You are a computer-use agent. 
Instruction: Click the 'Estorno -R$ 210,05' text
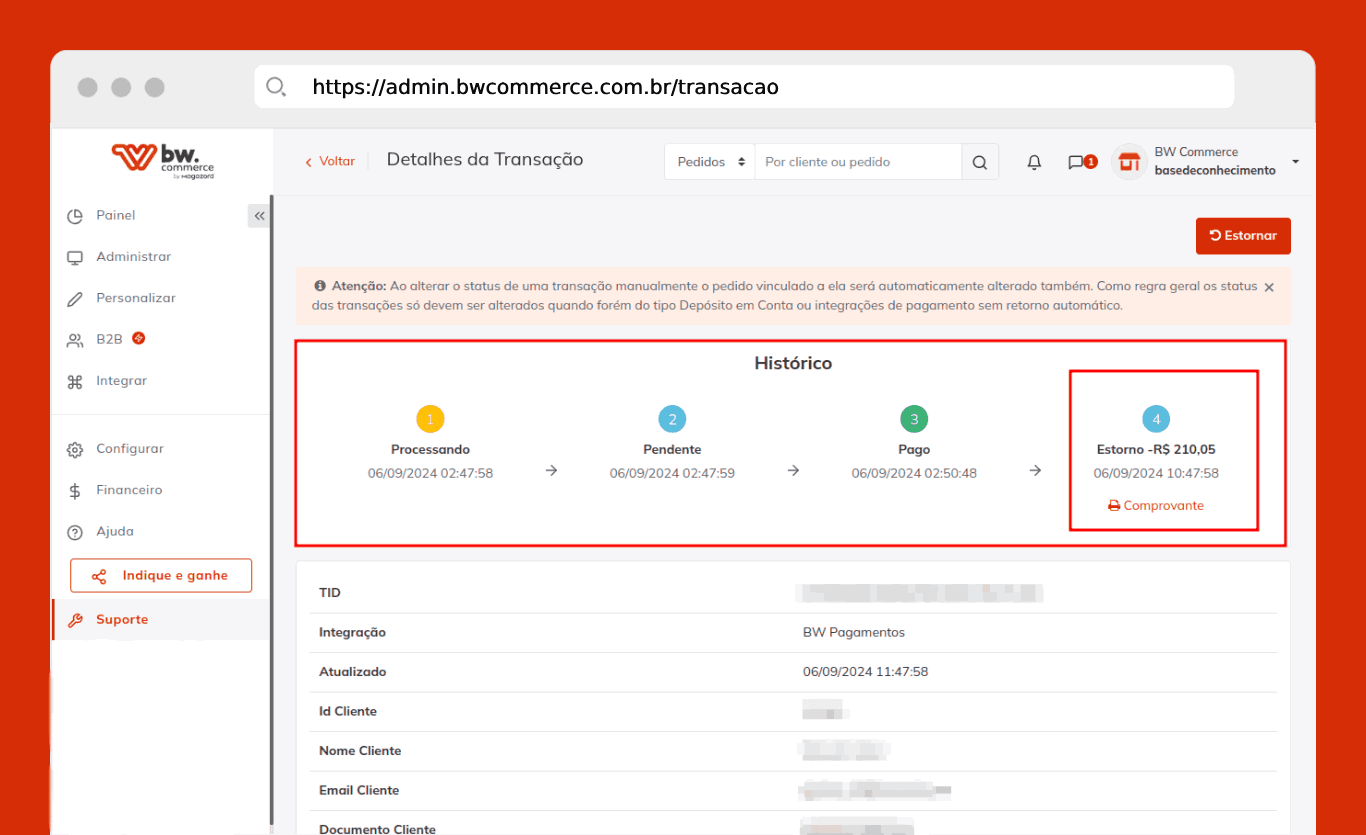point(1156,450)
